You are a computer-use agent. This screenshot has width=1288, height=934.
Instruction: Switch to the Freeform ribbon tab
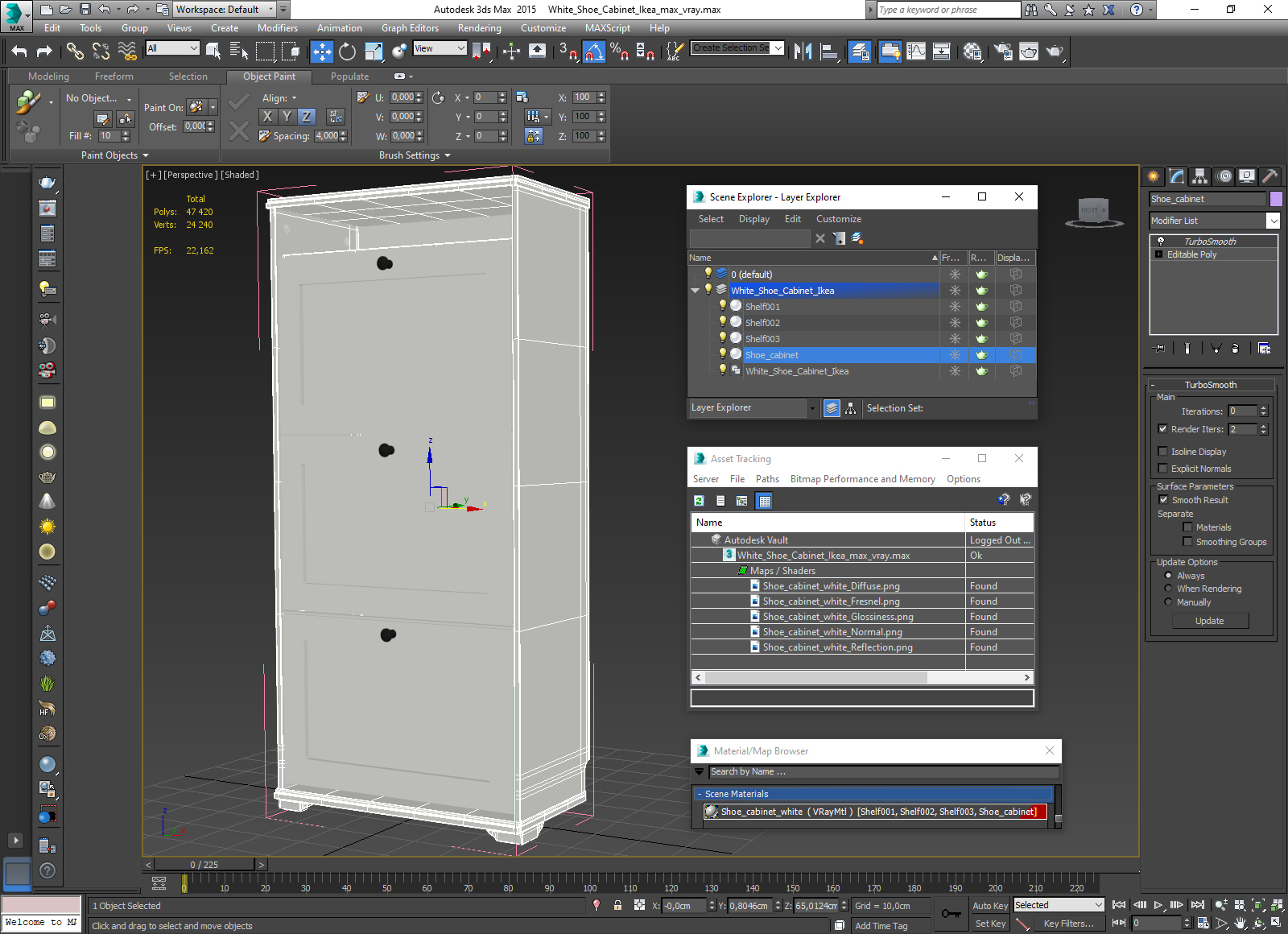(x=114, y=76)
